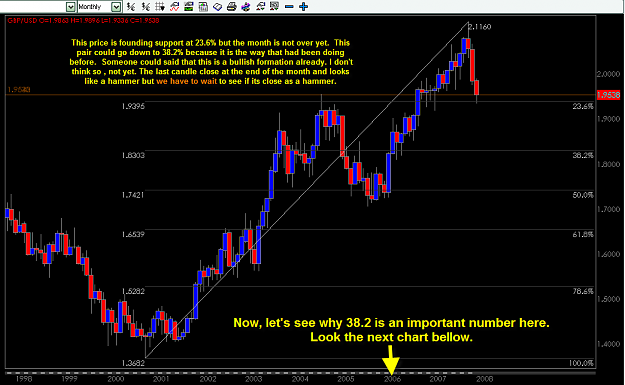Click the first currency symbol toolbar icon

pyautogui.click(x=131, y=6)
